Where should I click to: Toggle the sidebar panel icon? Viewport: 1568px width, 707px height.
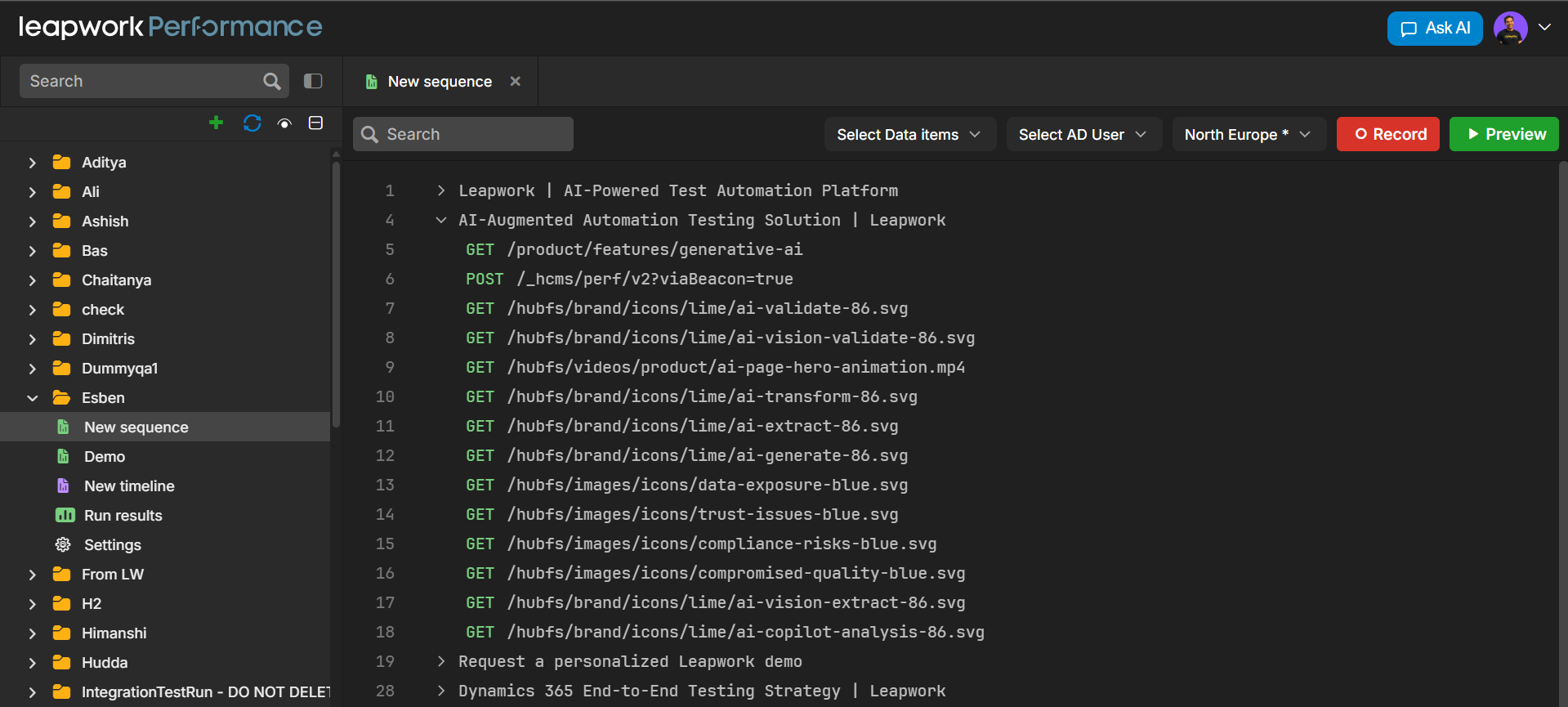coord(313,81)
